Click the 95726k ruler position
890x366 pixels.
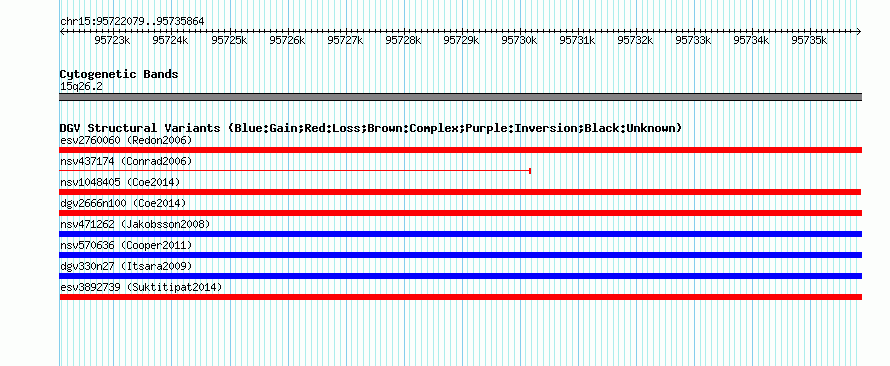click(287, 40)
